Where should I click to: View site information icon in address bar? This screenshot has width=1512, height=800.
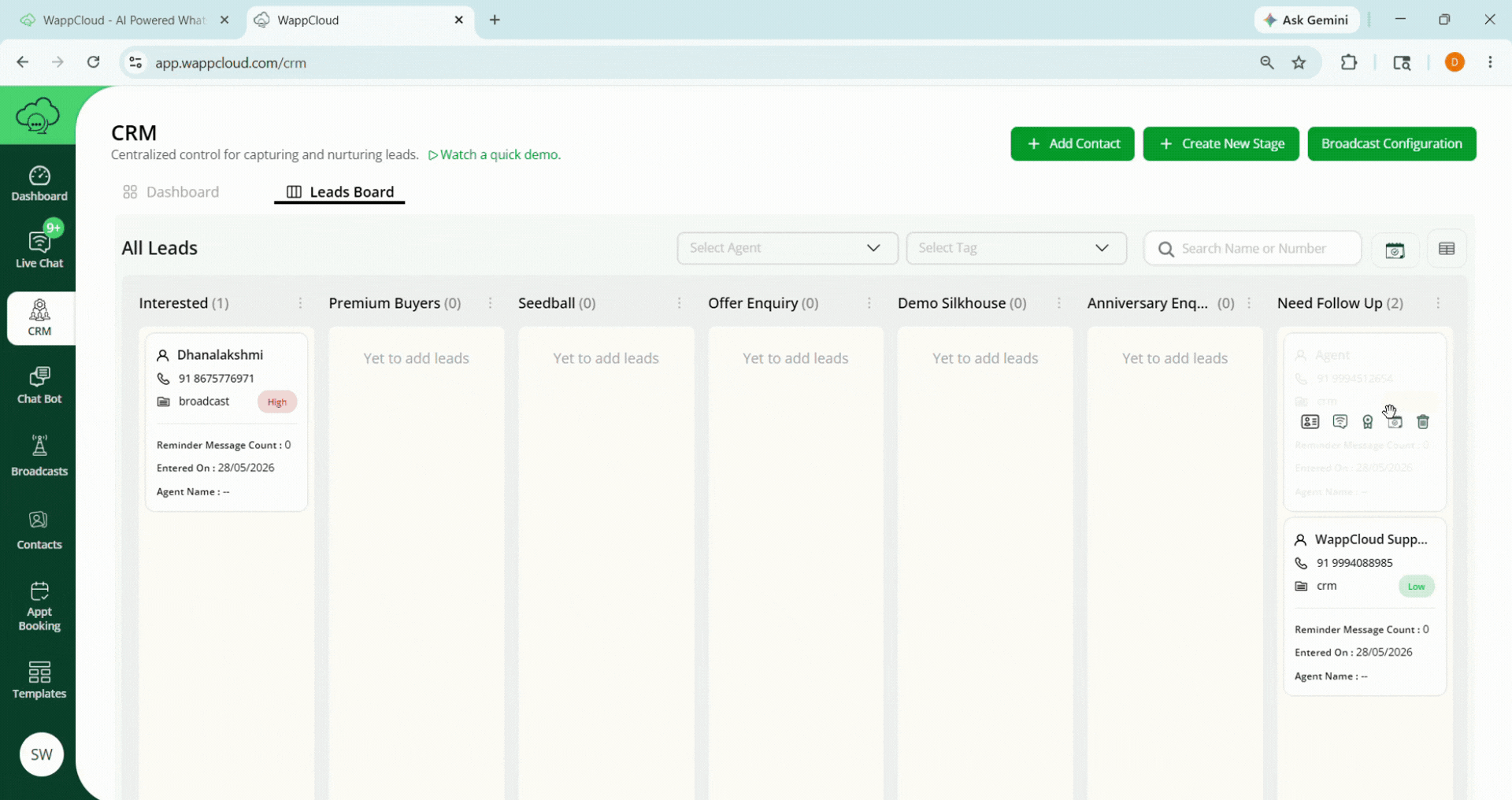135,62
